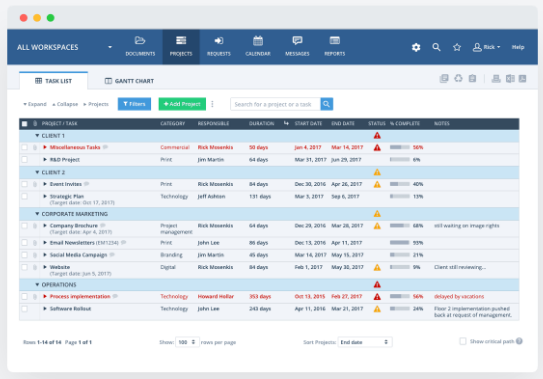Sort by the Responsible column header

213,124
